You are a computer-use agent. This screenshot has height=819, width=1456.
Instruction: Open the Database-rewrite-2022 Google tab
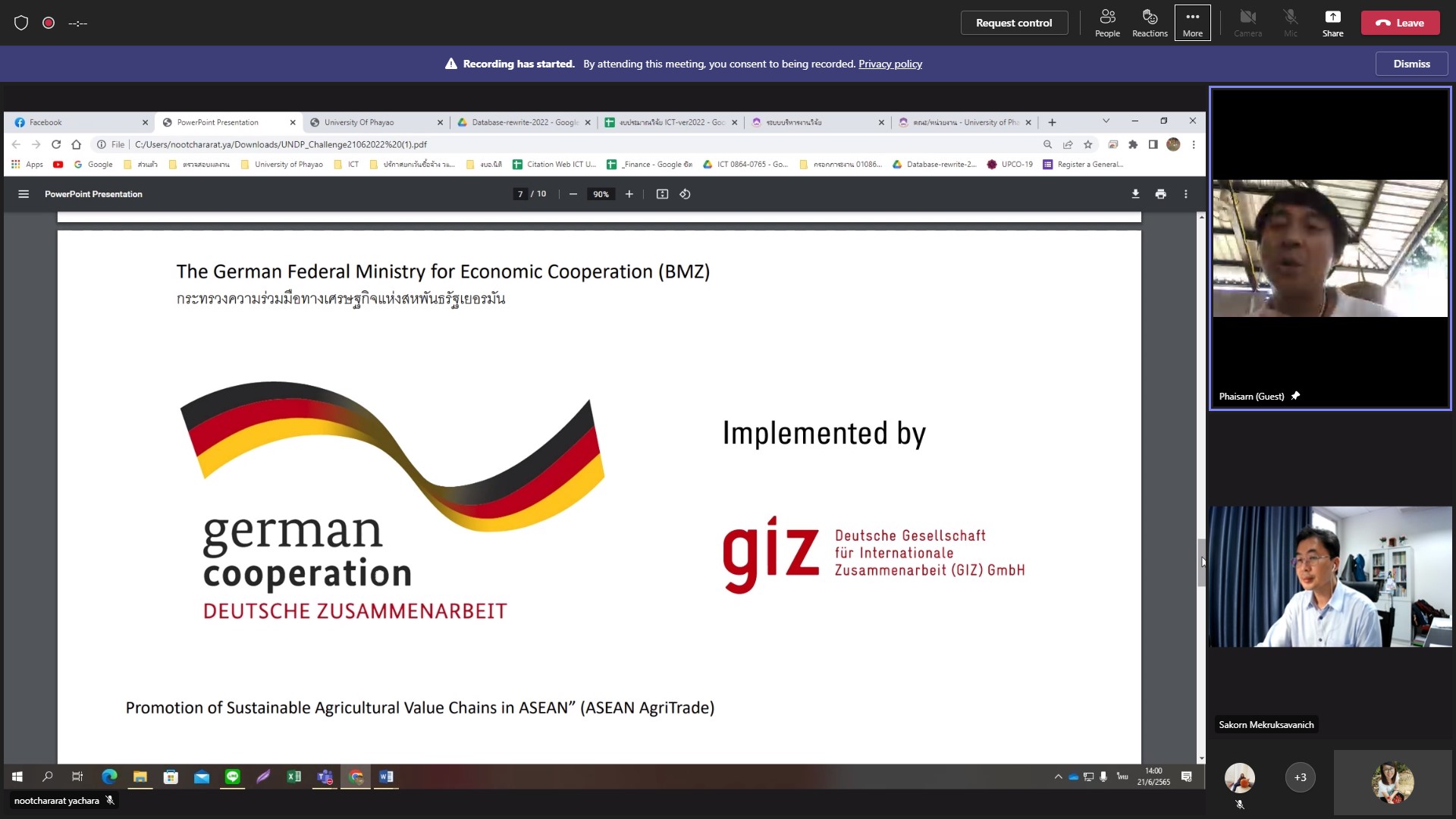[523, 122]
